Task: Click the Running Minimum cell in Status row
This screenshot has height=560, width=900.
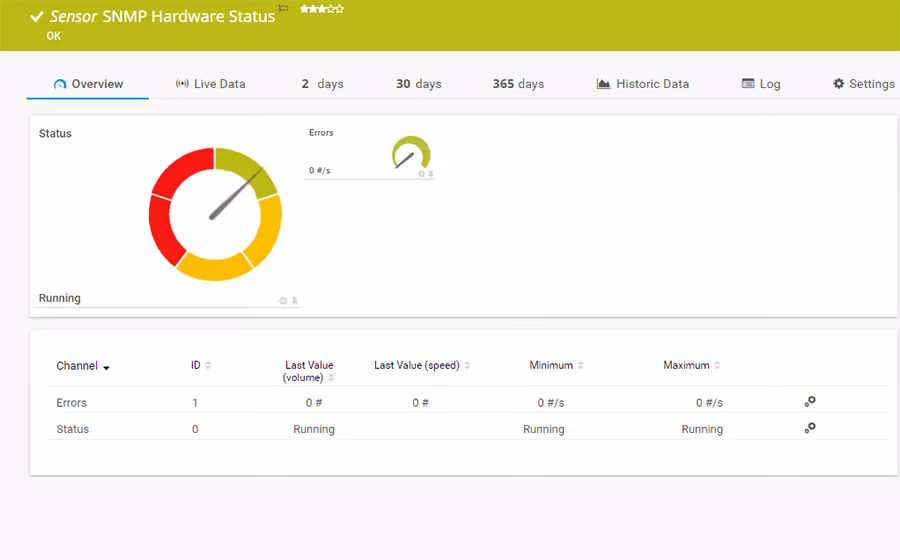Action: (544, 429)
